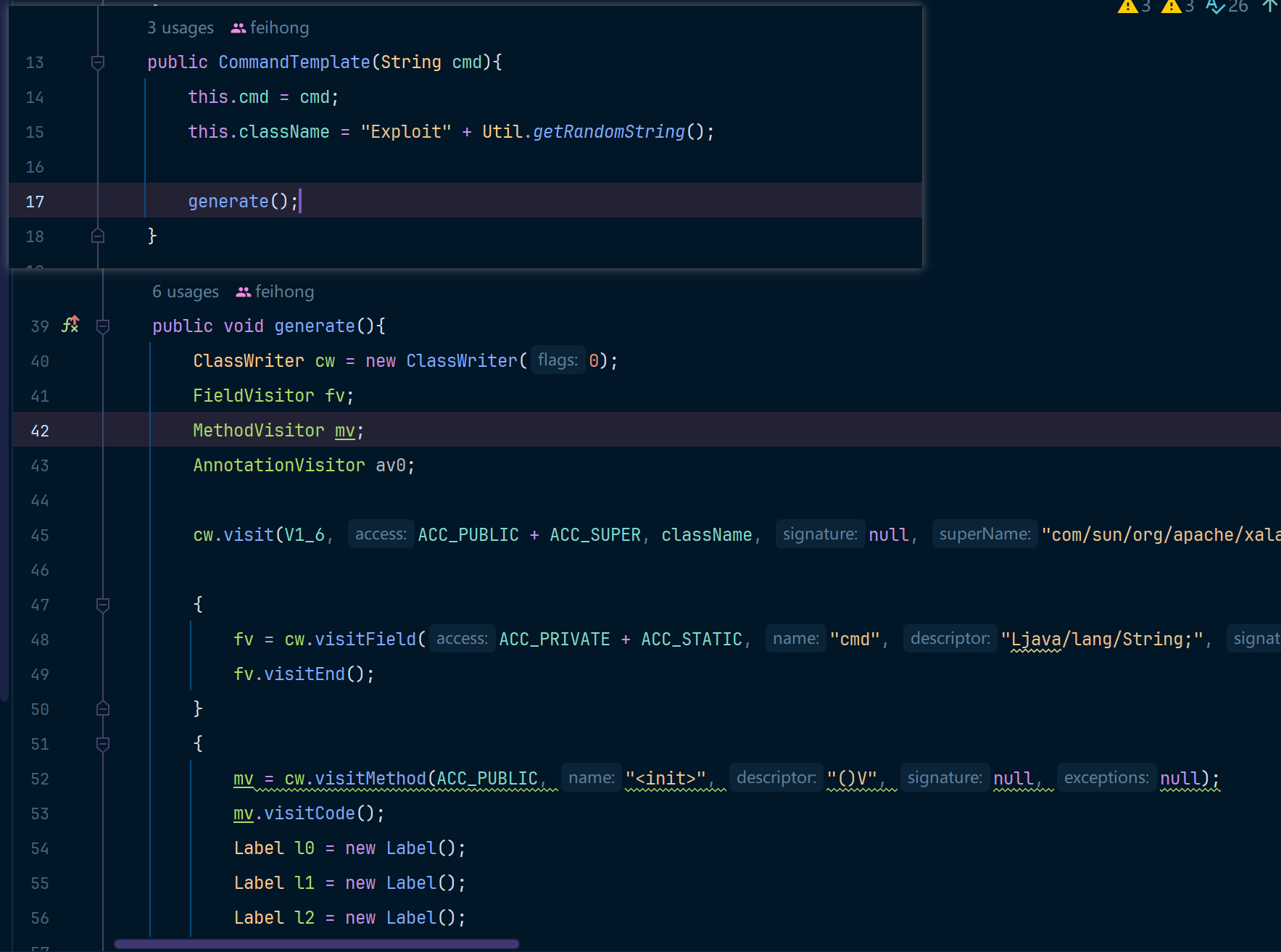This screenshot has height=952, width=1281.
Task: Click the underlined mv variable on line 42
Action: click(x=345, y=431)
